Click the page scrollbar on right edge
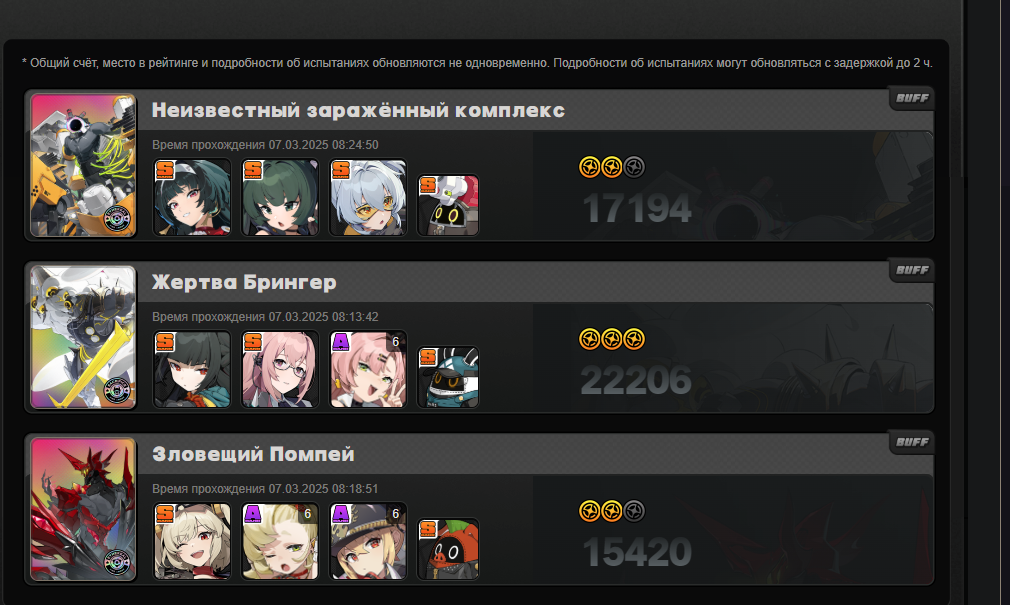This screenshot has height=605, width=1010. pyautogui.click(x=964, y=90)
